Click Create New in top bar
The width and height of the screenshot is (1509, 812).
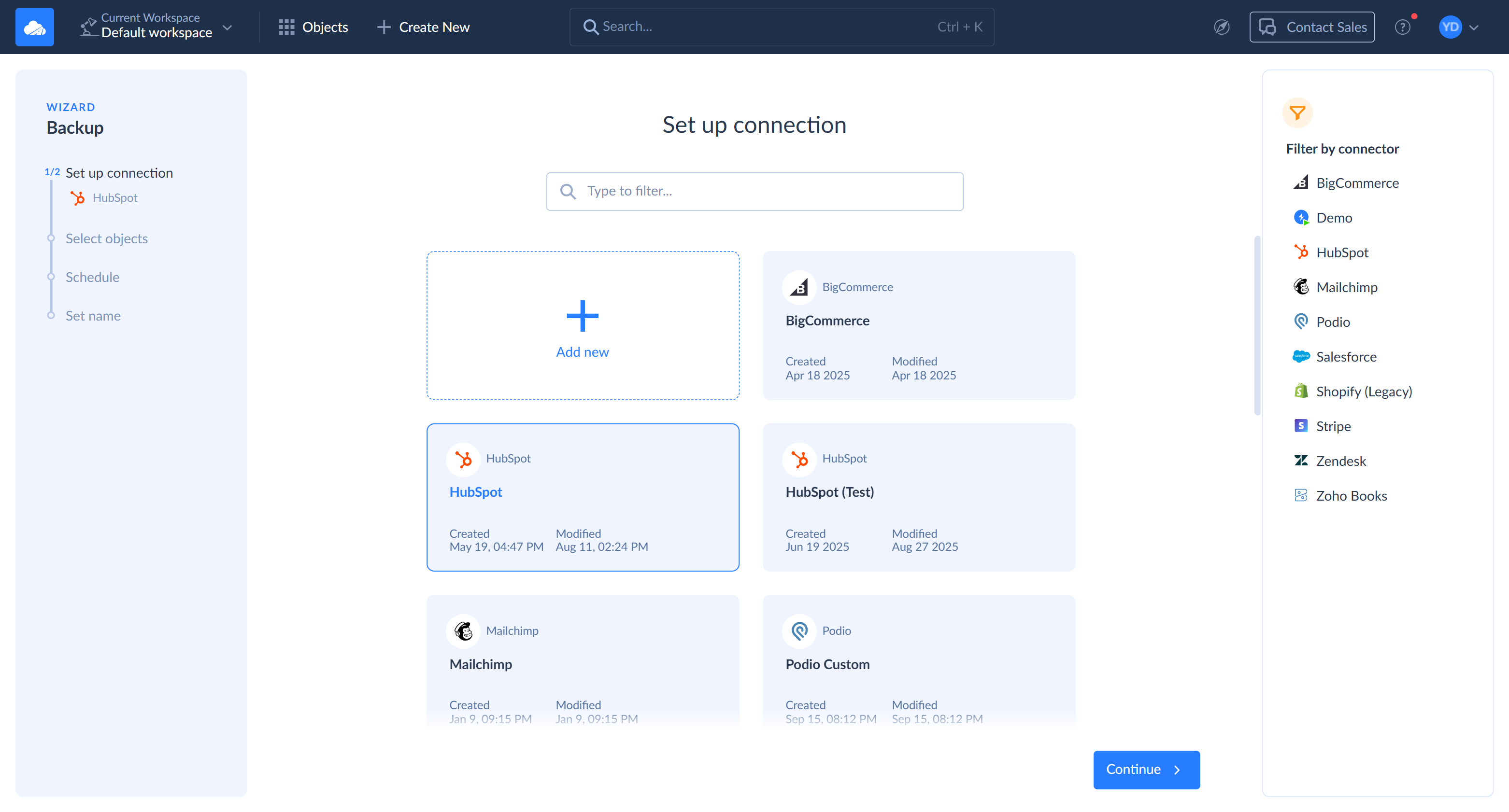pyautogui.click(x=423, y=27)
